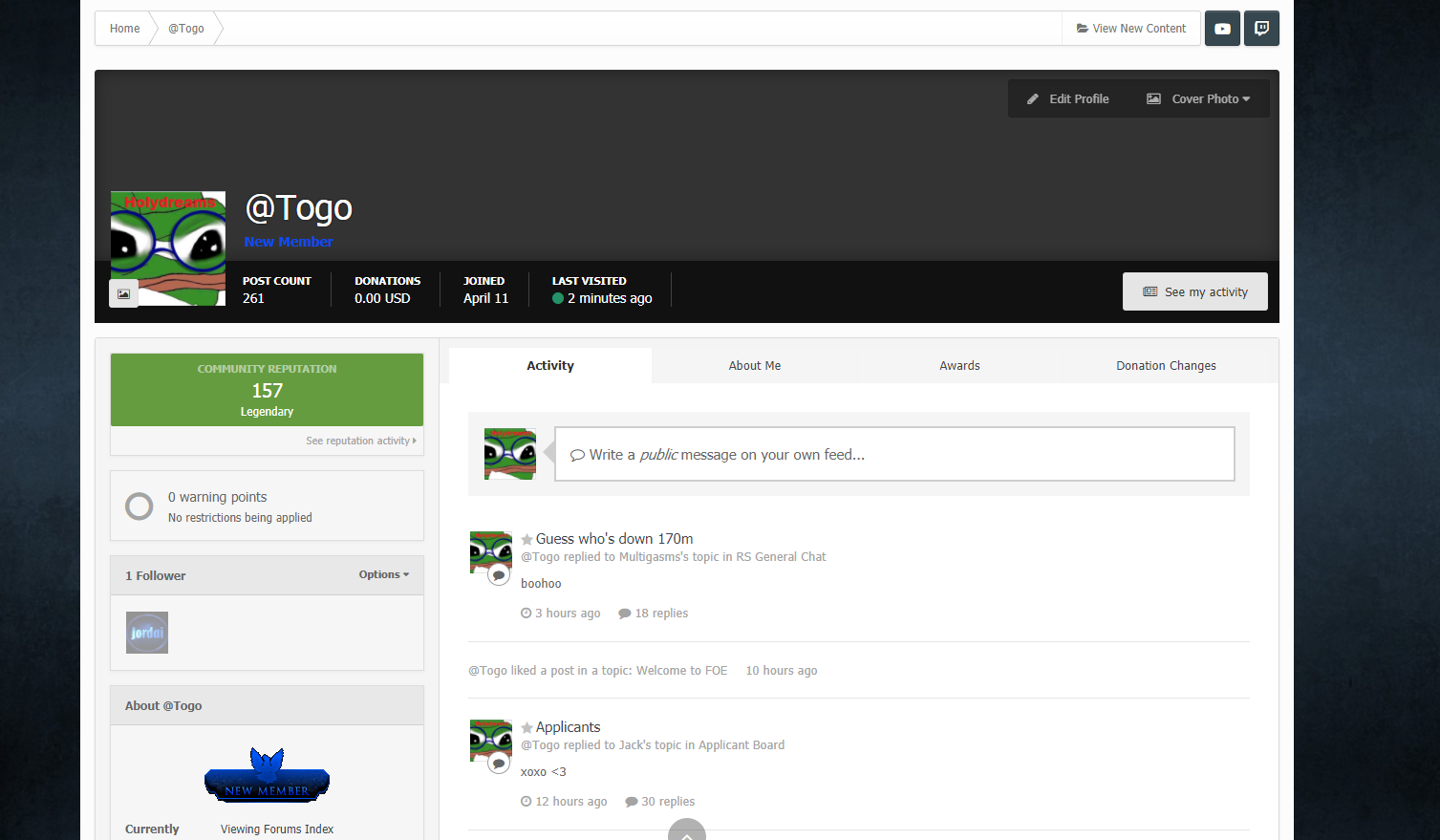1440x840 pixels.
Task: Click the avatar beside the status input
Action: (510, 454)
